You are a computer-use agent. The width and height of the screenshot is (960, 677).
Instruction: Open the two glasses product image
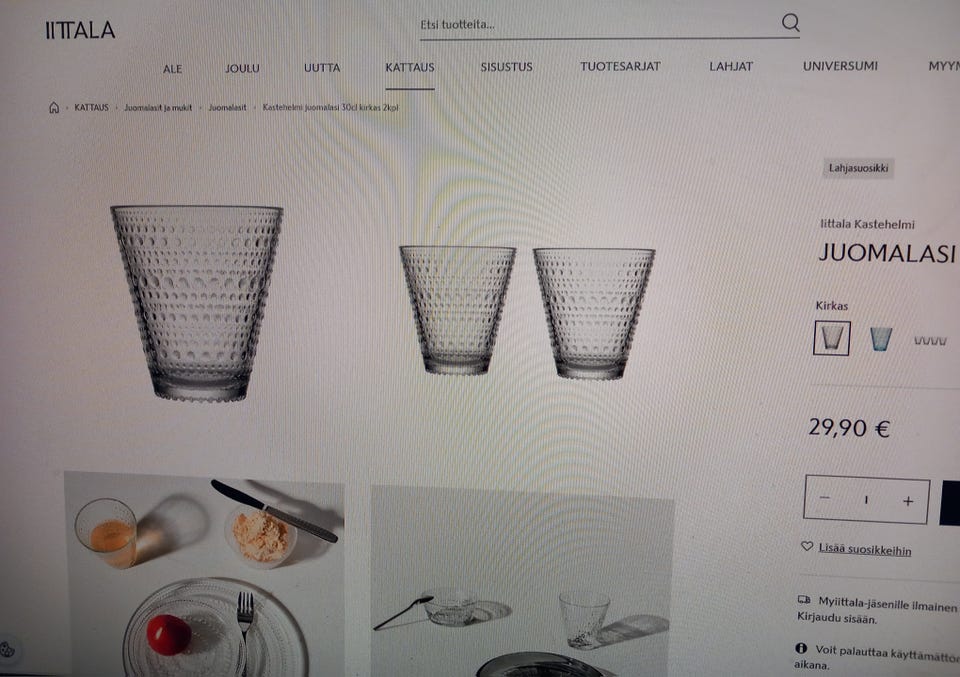click(527, 312)
